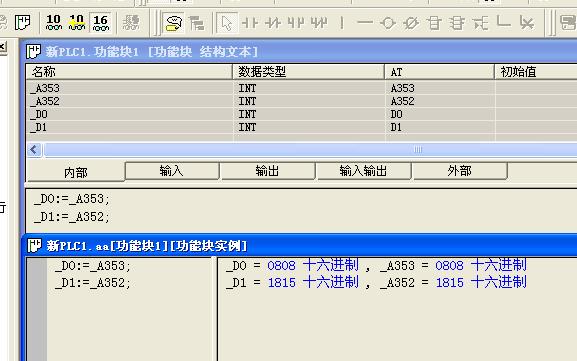Screen dimensions: 577x361
Task: Click AT address cell A352
Action: coord(403,101)
